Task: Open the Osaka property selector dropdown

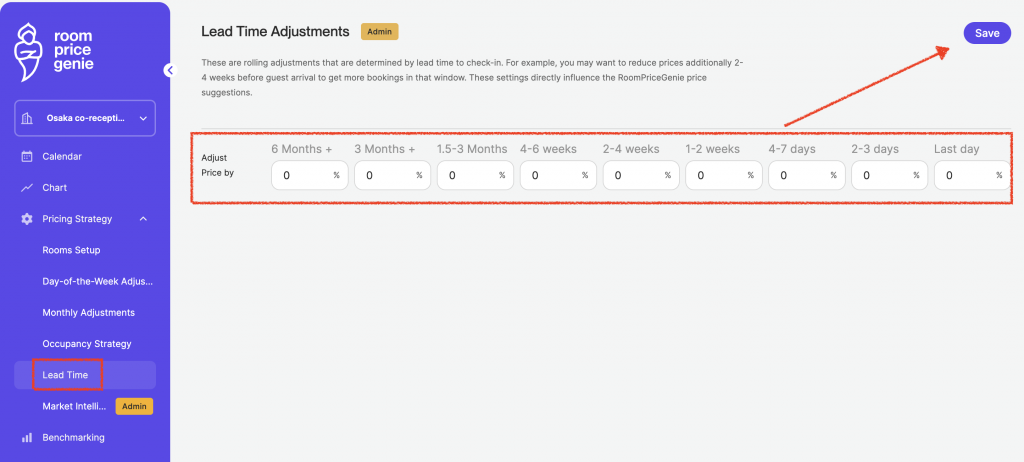Action: coord(85,118)
